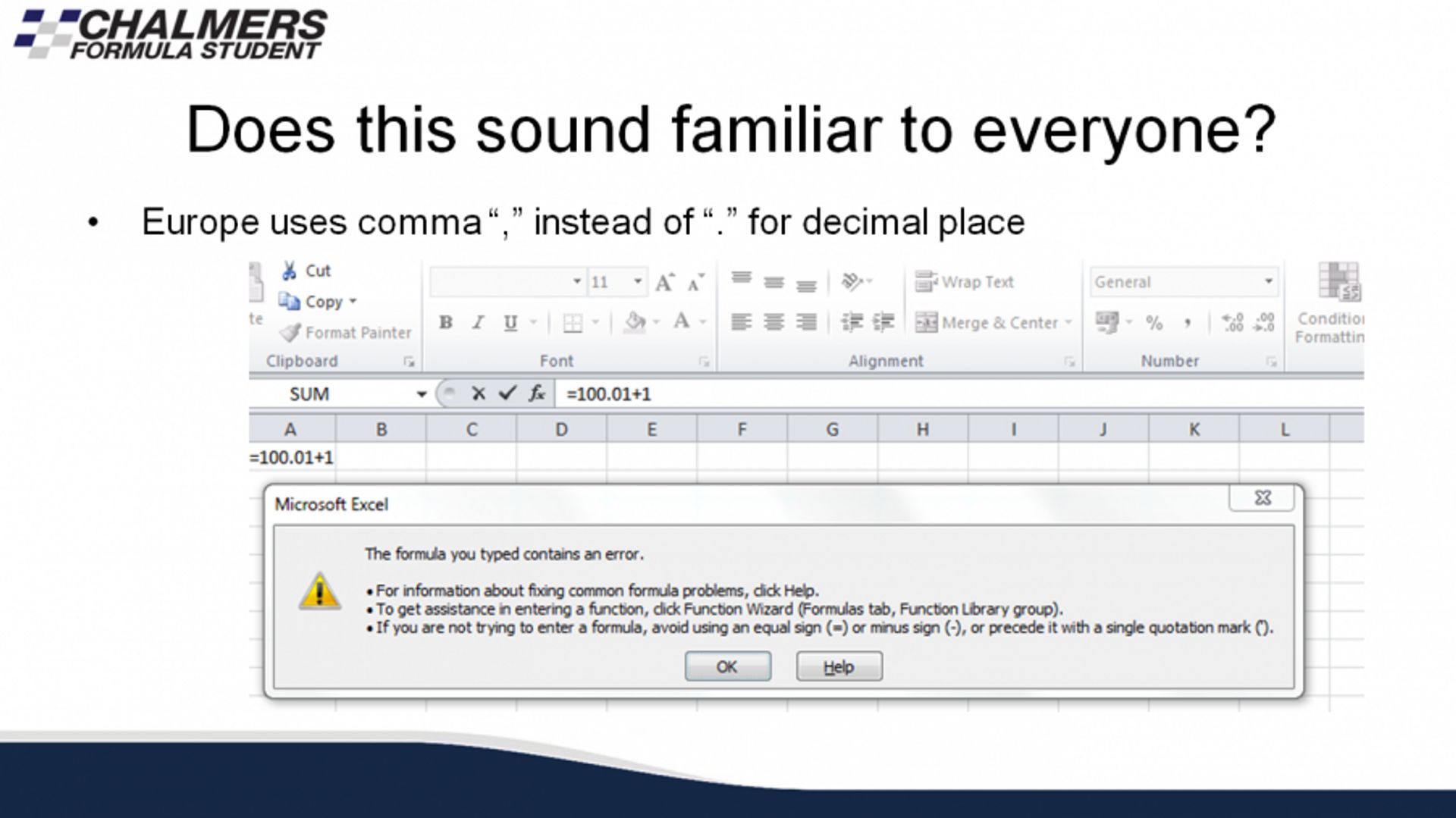Apply Comma Style
This screenshot has height=818, width=1456.
point(1187,323)
